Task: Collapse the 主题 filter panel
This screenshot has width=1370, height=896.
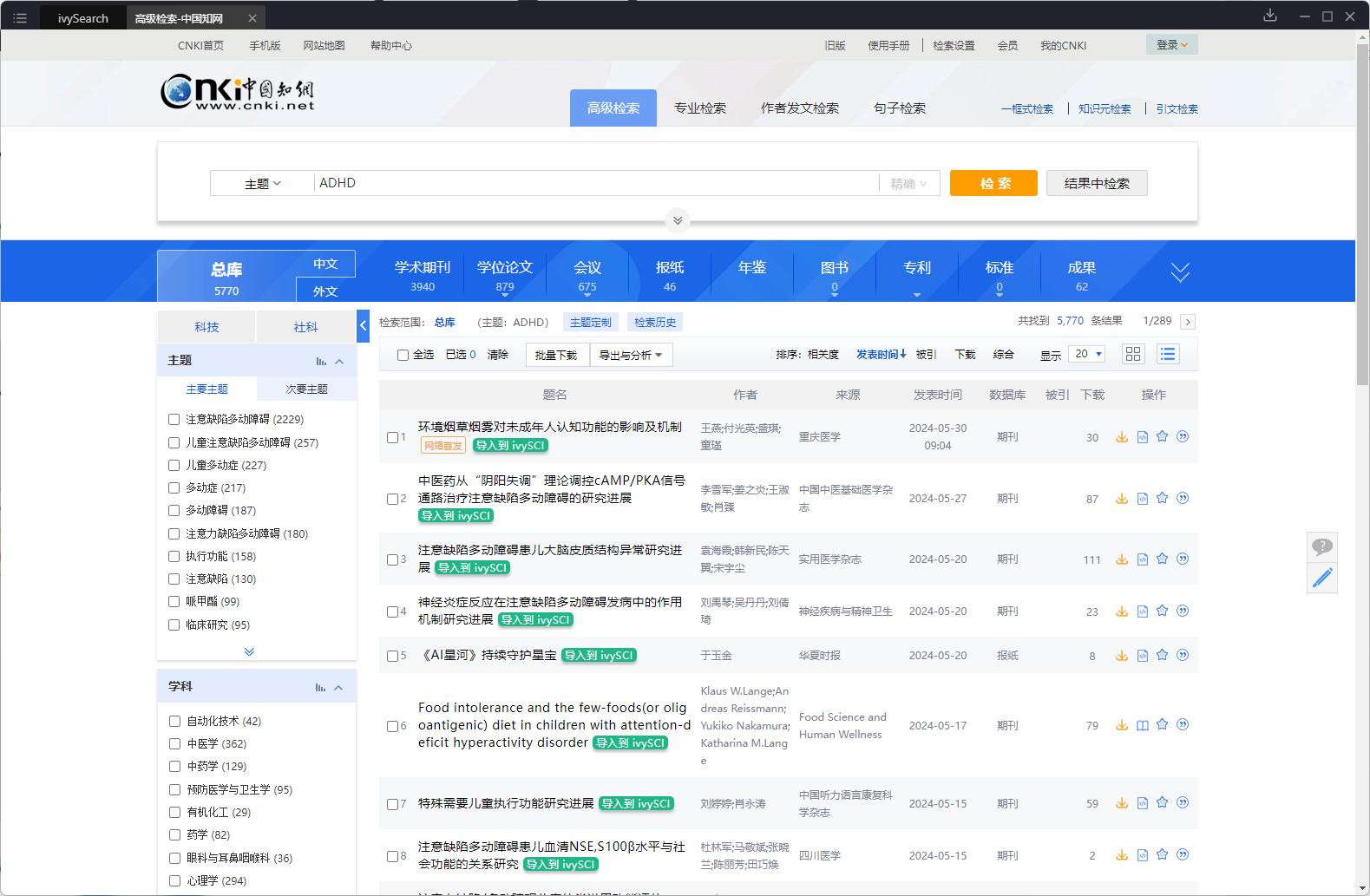Action: coord(339,361)
